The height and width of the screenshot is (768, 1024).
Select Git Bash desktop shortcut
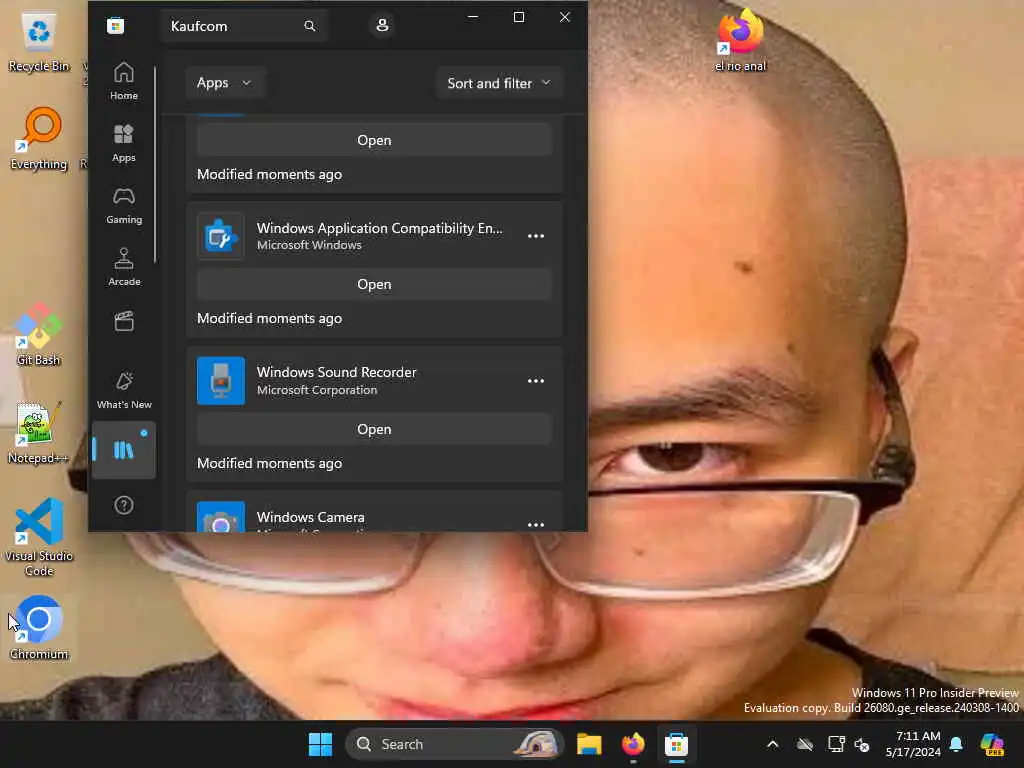(39, 334)
